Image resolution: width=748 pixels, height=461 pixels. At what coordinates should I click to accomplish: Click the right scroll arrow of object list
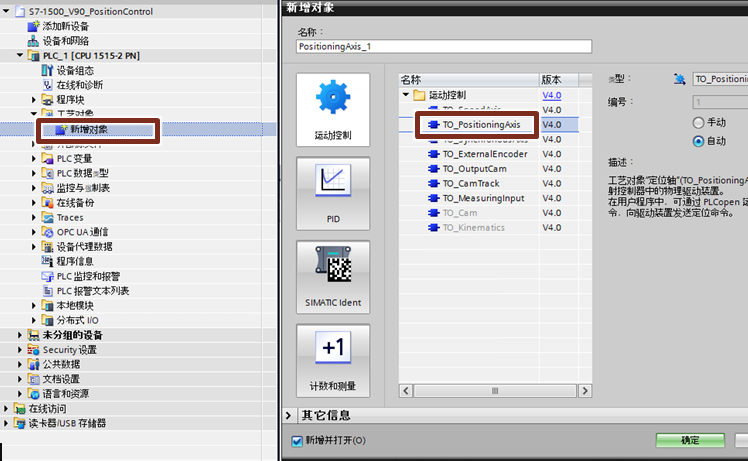click(585, 391)
